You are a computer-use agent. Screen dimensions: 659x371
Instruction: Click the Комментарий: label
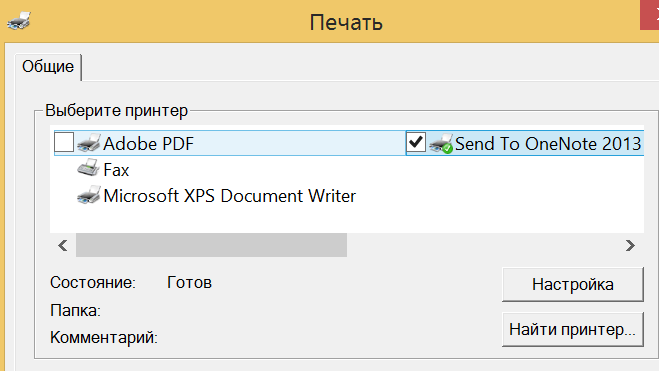(x=104, y=337)
